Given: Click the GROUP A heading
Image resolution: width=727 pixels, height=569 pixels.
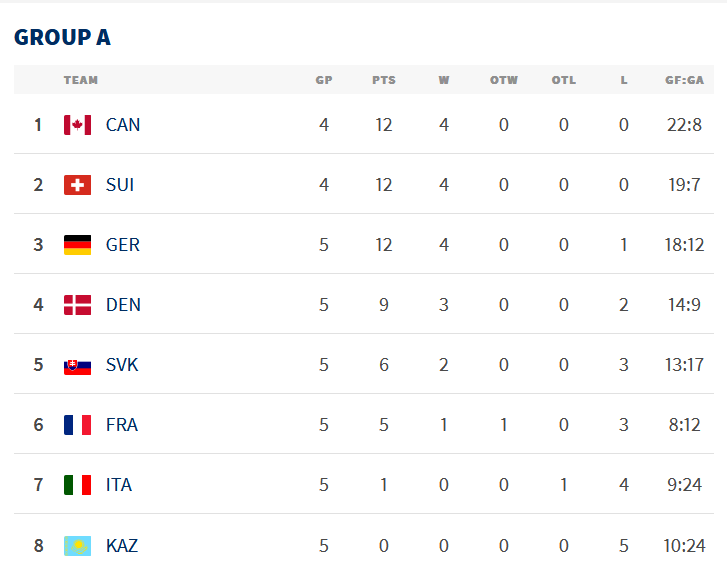Looking at the screenshot, I should [62, 38].
